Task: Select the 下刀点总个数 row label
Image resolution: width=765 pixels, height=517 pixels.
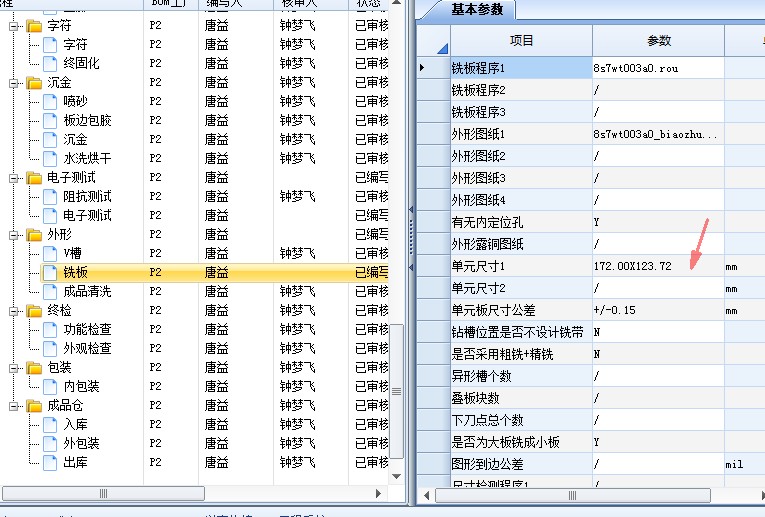Action: point(487,420)
